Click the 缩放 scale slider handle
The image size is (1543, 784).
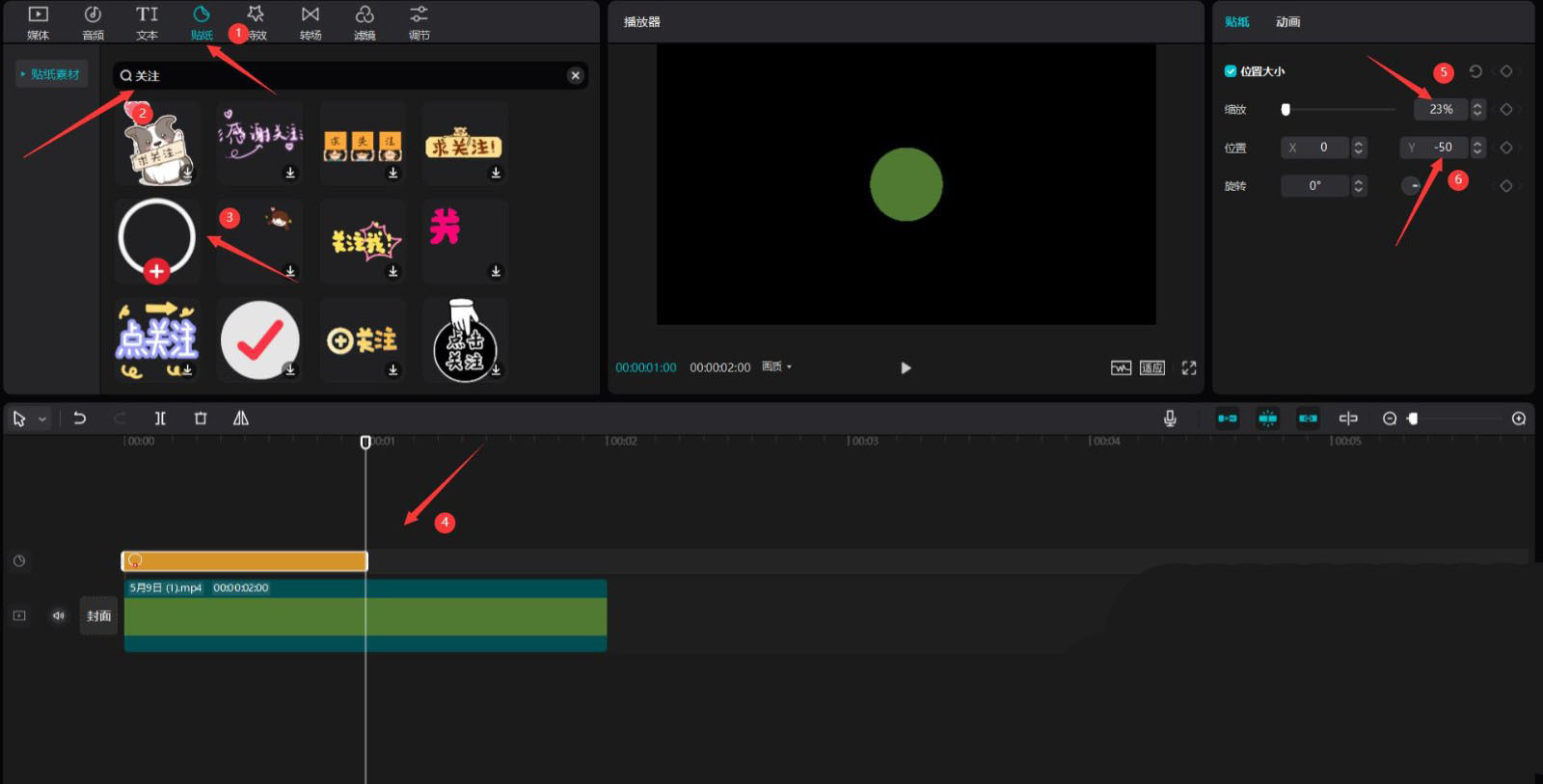(x=1286, y=110)
